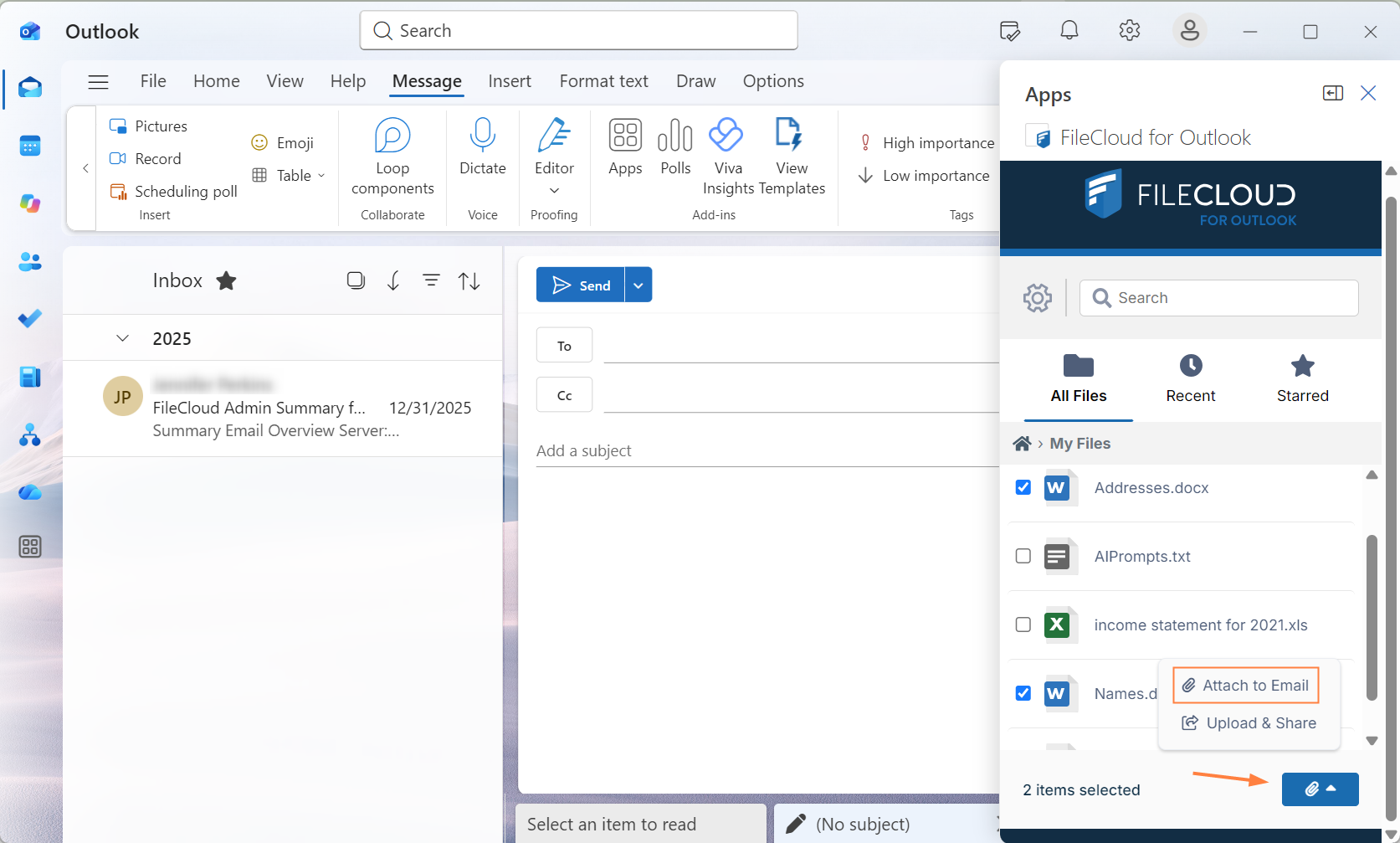The image size is (1400, 843).
Task: Open the Calendar app in sidebar
Action: pos(30,146)
